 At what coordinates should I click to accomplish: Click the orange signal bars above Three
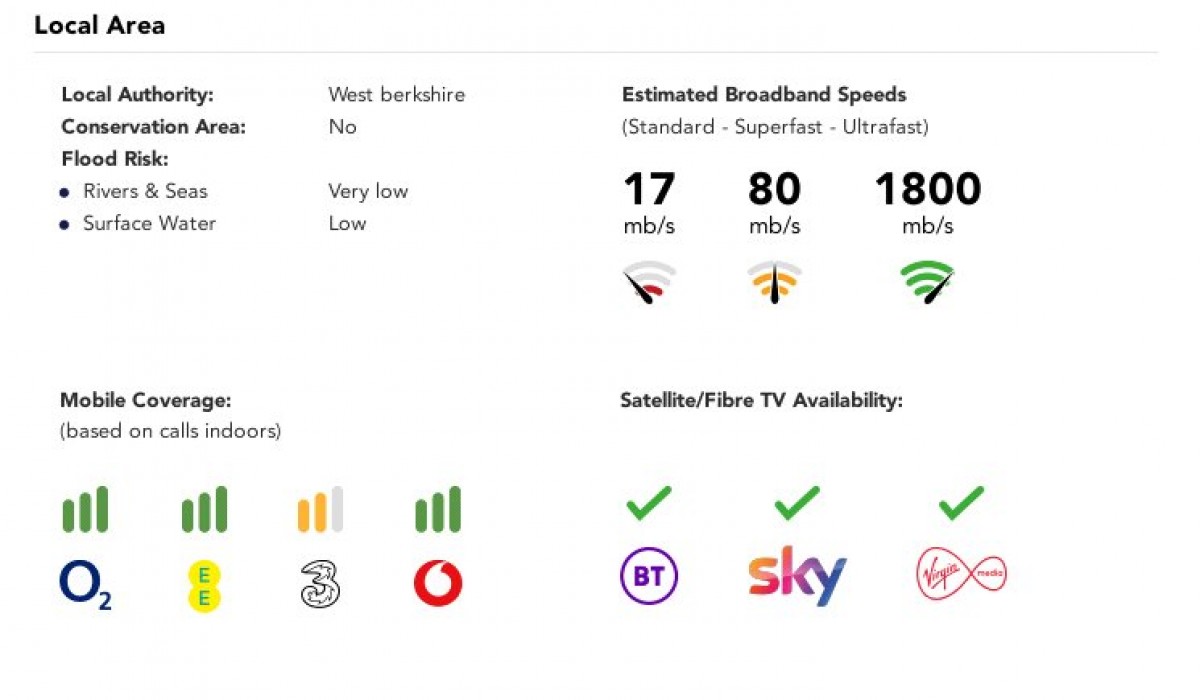pos(320,510)
